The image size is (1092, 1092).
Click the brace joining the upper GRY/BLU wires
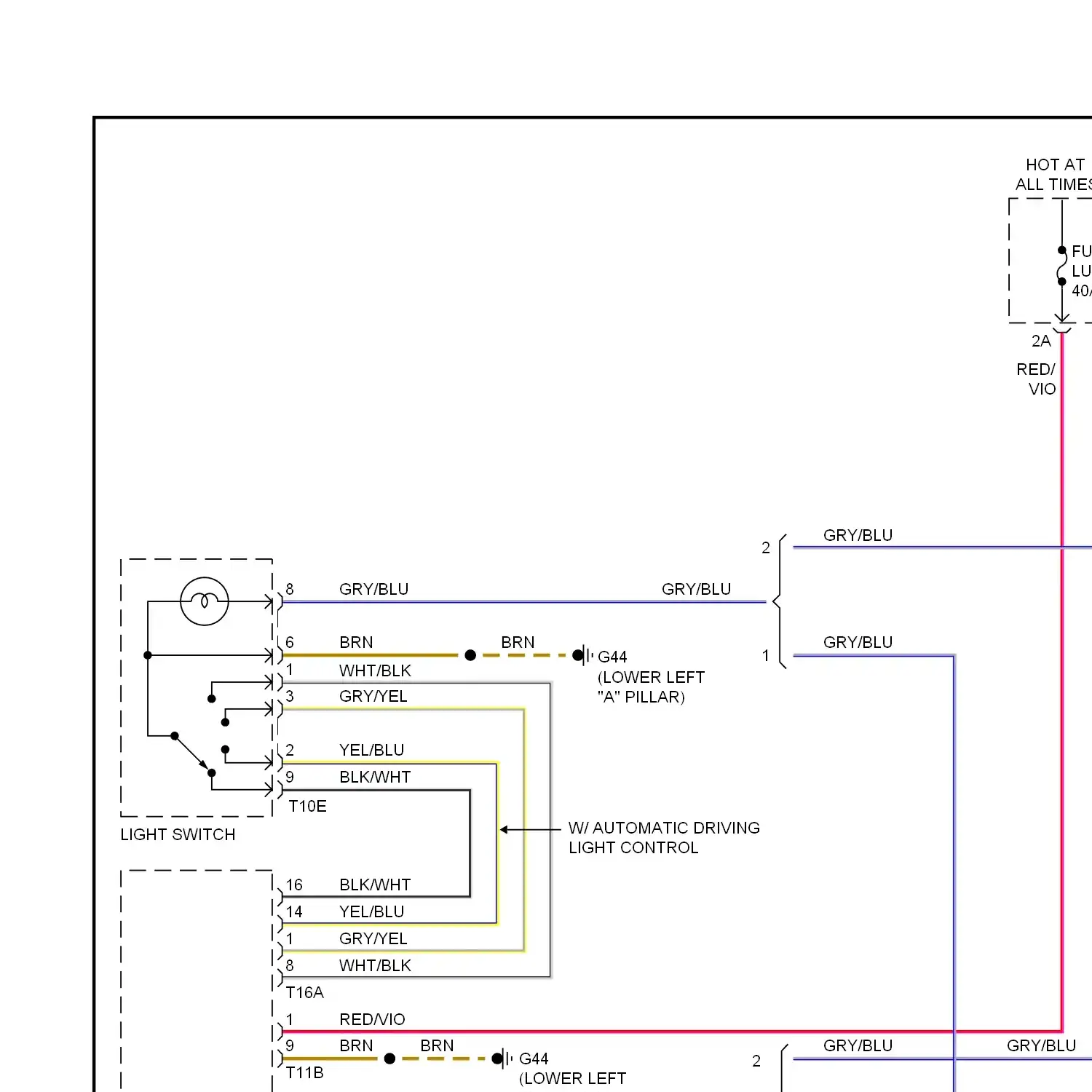pyautogui.click(x=780, y=601)
